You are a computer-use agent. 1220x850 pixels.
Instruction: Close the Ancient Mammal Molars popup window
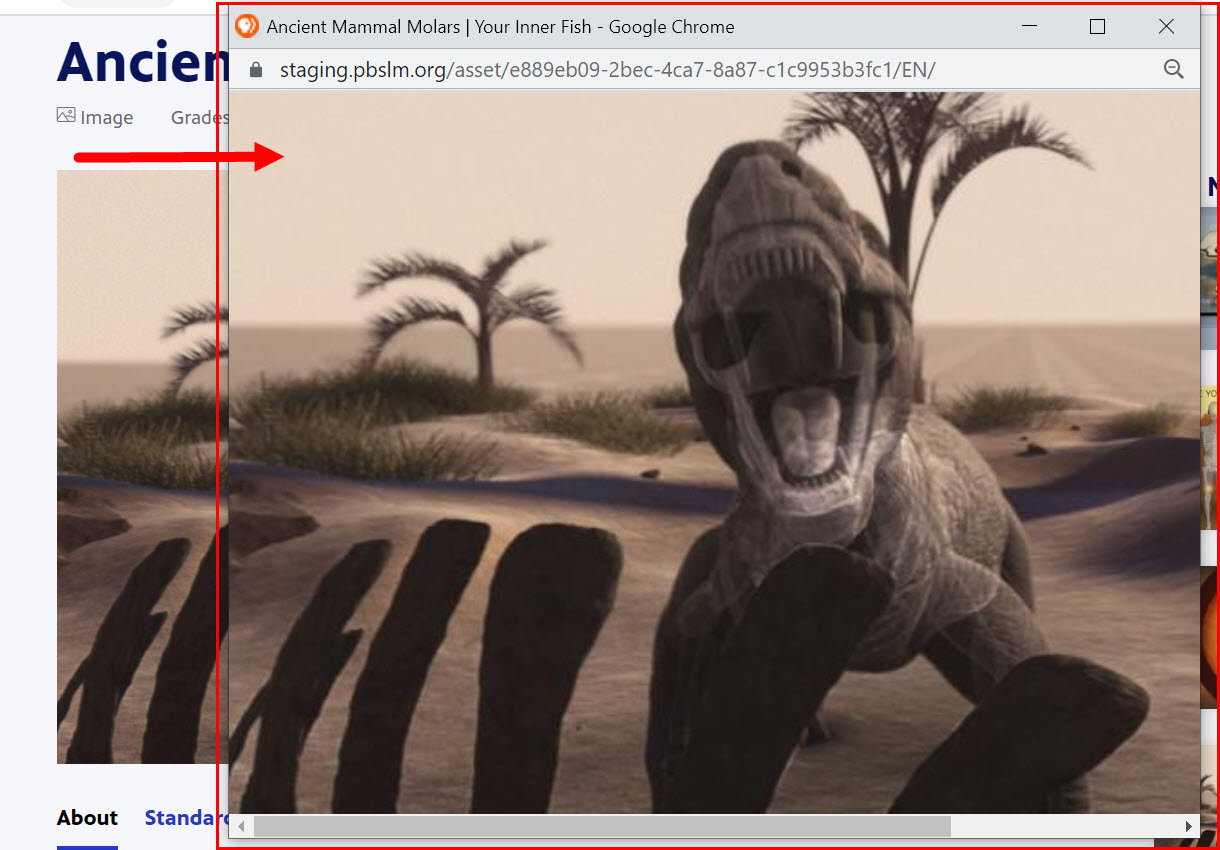(1166, 27)
